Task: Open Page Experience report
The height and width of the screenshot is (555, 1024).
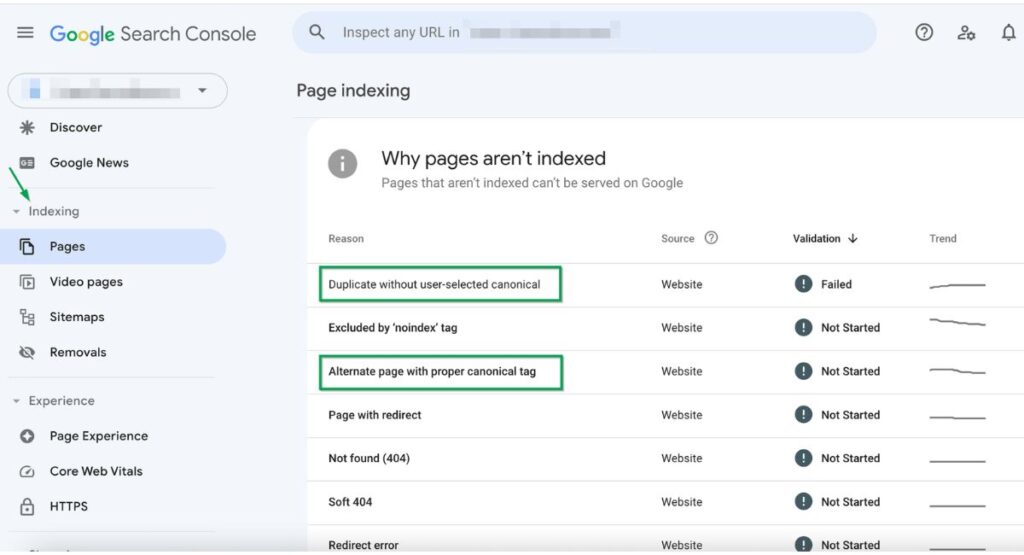Action: click(x=99, y=436)
